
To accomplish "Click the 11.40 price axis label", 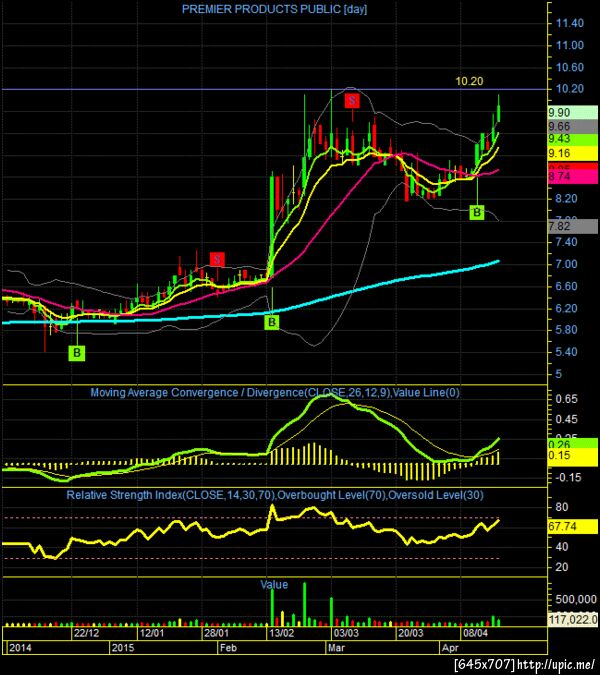I will [570, 23].
